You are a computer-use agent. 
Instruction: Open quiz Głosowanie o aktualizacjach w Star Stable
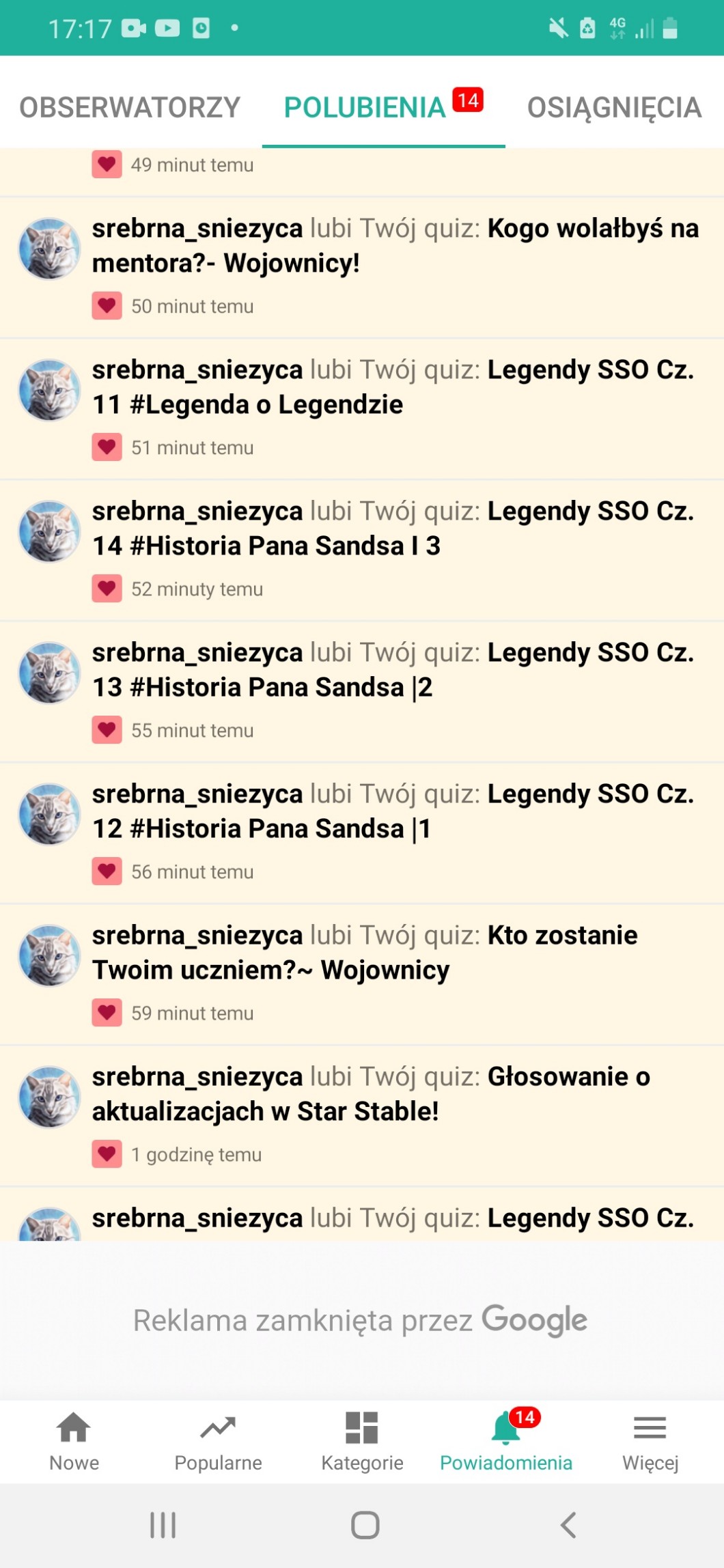coord(371,1094)
